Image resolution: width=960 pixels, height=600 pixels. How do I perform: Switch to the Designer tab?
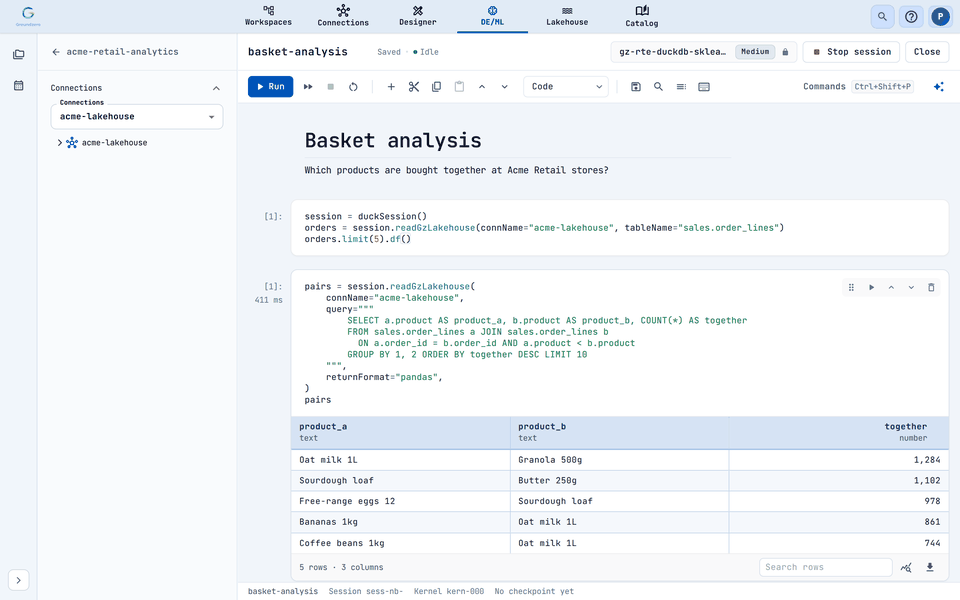(x=418, y=16)
